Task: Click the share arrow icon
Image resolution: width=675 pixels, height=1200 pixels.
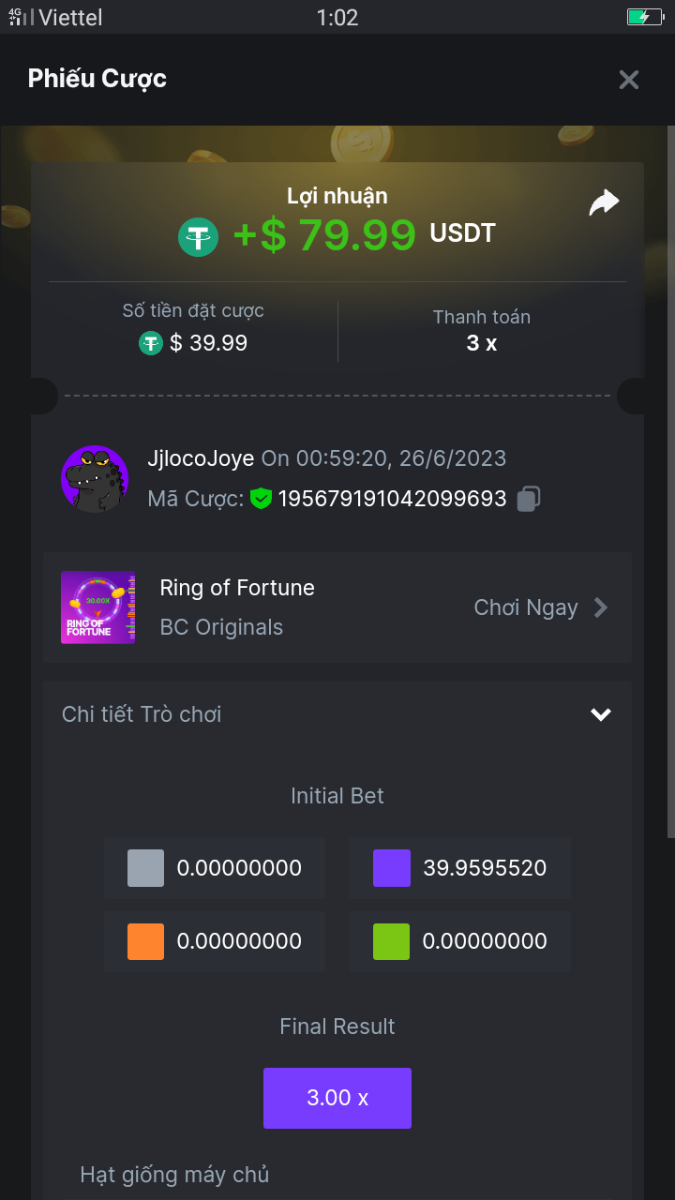Action: coord(603,203)
